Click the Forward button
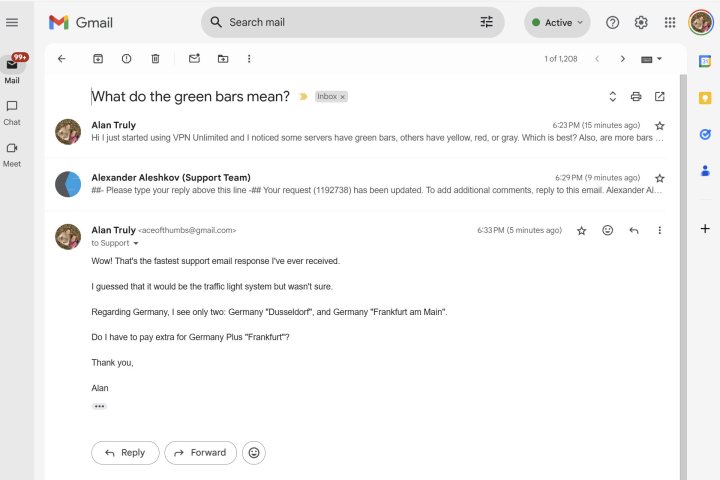The height and width of the screenshot is (480, 720). pyautogui.click(x=200, y=453)
